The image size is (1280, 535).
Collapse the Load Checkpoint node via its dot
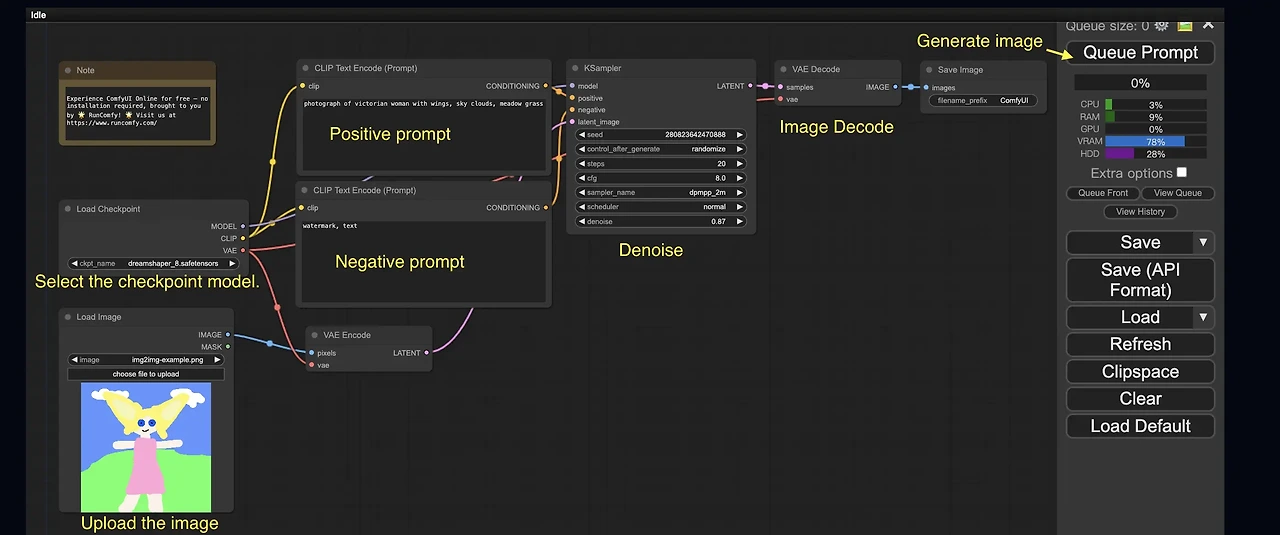[68, 209]
